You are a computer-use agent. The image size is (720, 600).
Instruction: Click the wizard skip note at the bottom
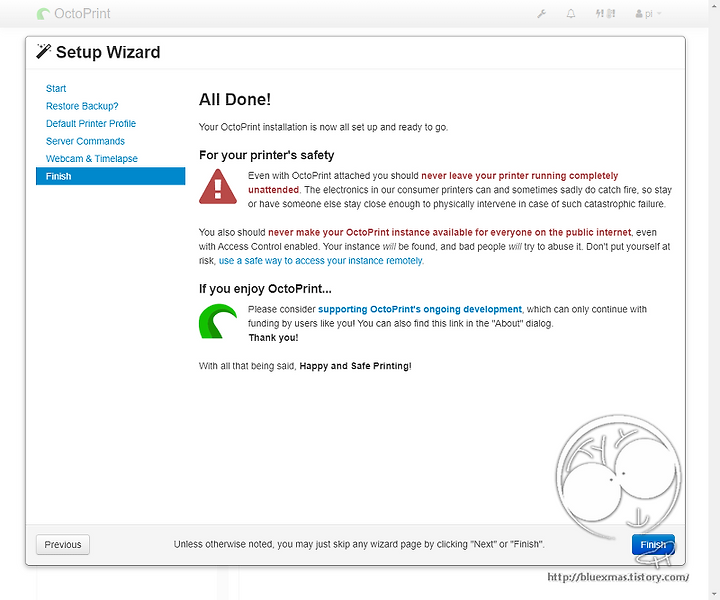click(x=359, y=544)
